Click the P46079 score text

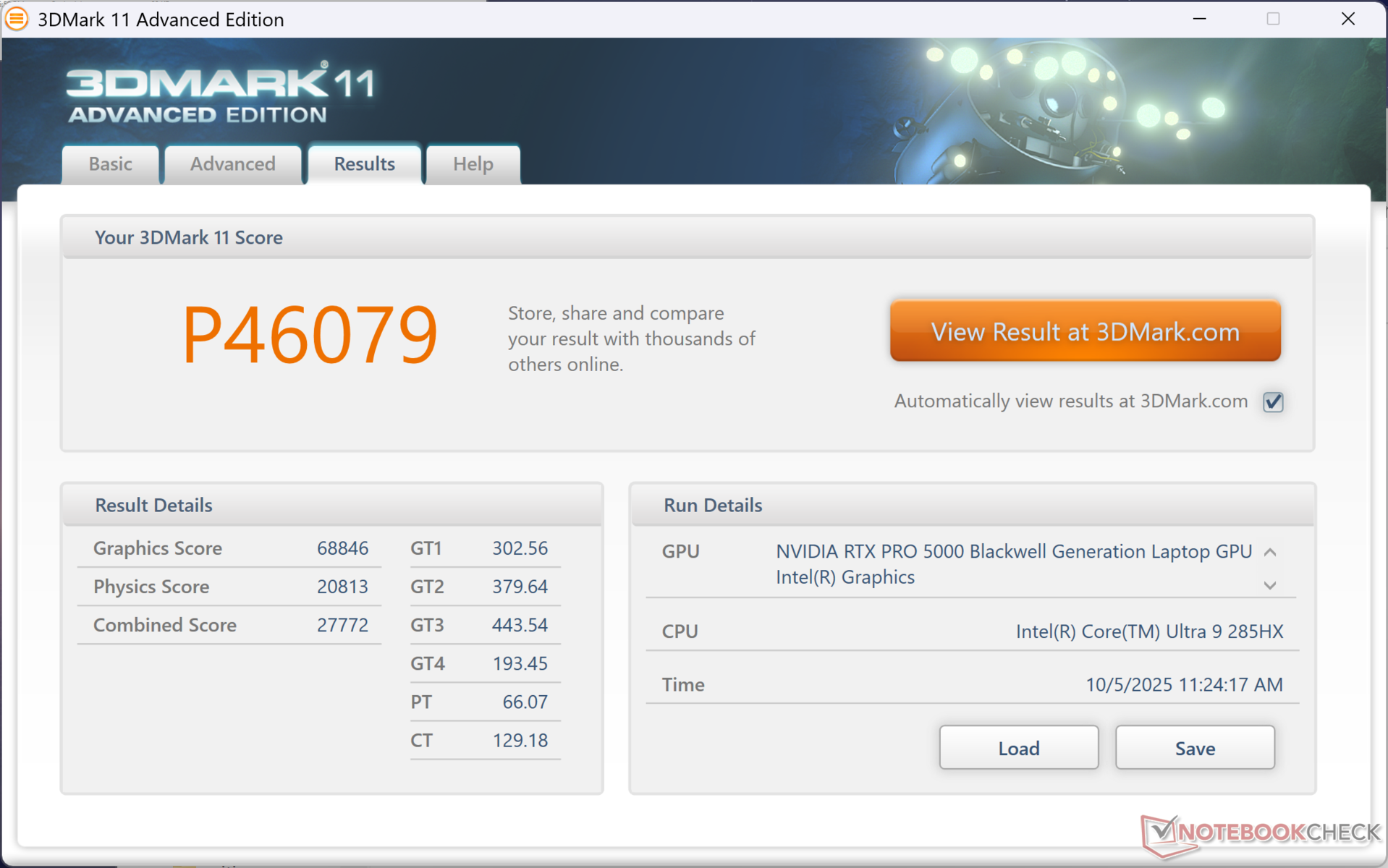pyautogui.click(x=310, y=336)
